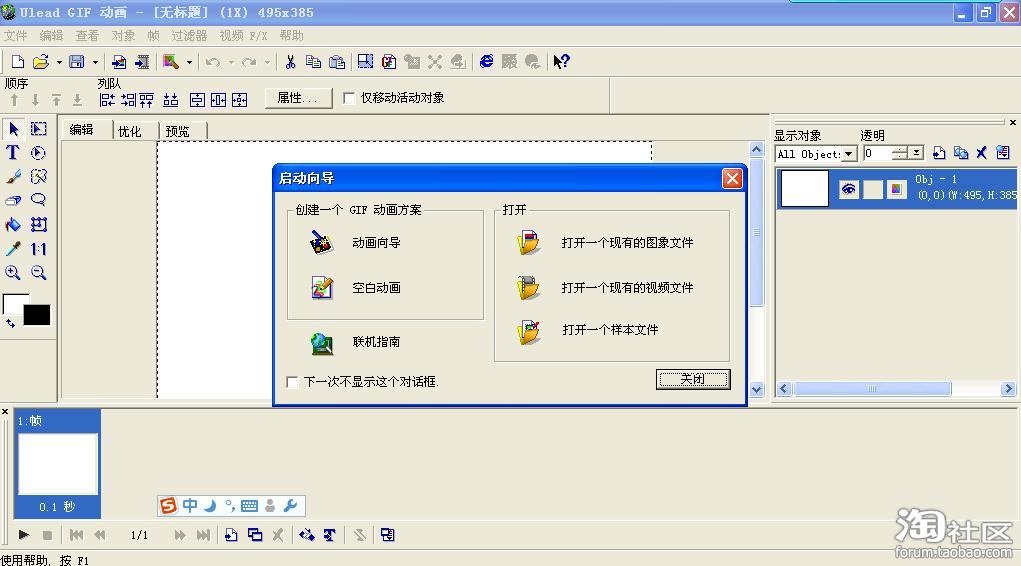This screenshot has height=566, width=1021.
Task: Click the cut scissors icon
Action: (290, 62)
